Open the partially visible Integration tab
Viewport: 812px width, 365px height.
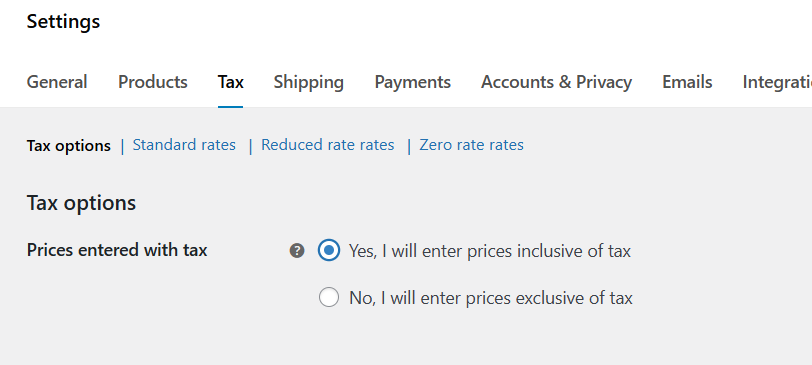tap(777, 82)
